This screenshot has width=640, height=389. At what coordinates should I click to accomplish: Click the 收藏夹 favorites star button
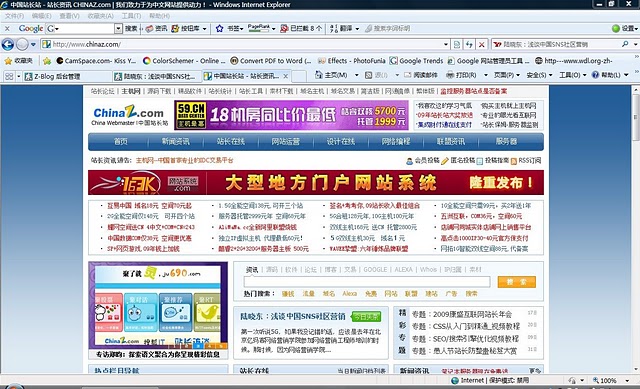point(18,60)
